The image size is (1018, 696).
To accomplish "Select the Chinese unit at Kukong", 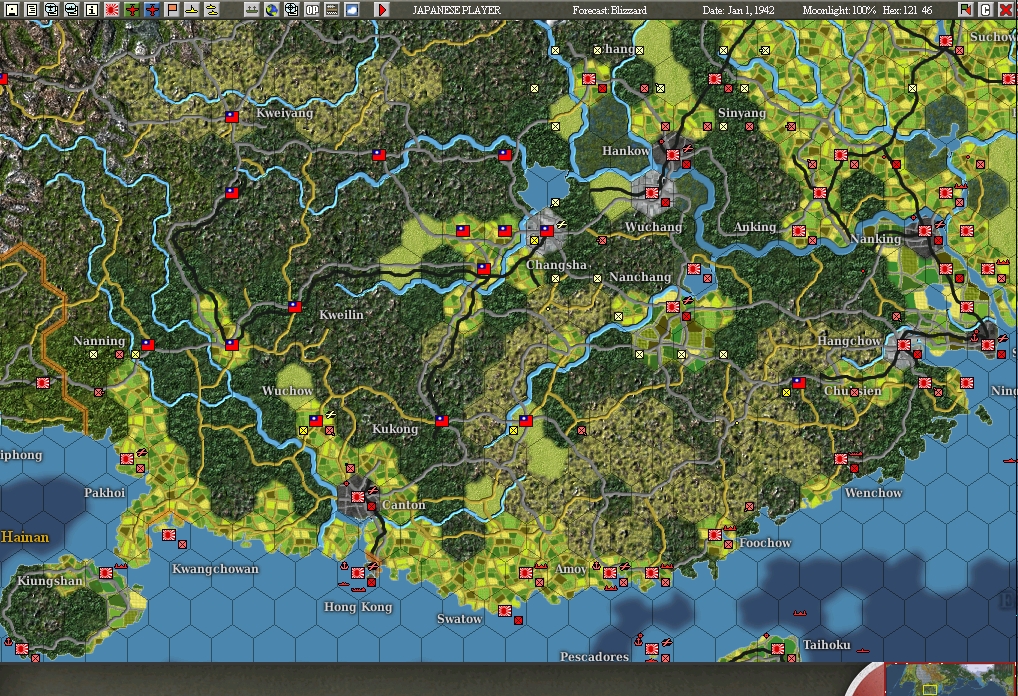I will (x=441, y=421).
